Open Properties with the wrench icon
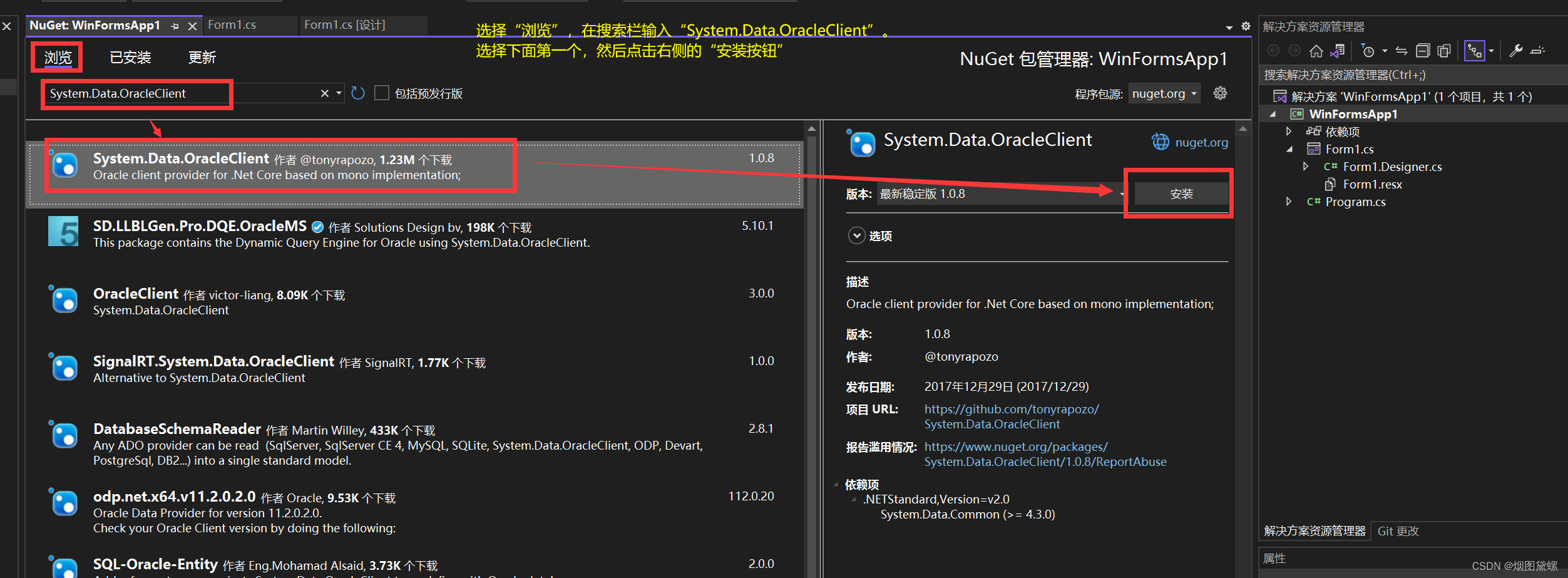1568x578 pixels. [x=1517, y=50]
